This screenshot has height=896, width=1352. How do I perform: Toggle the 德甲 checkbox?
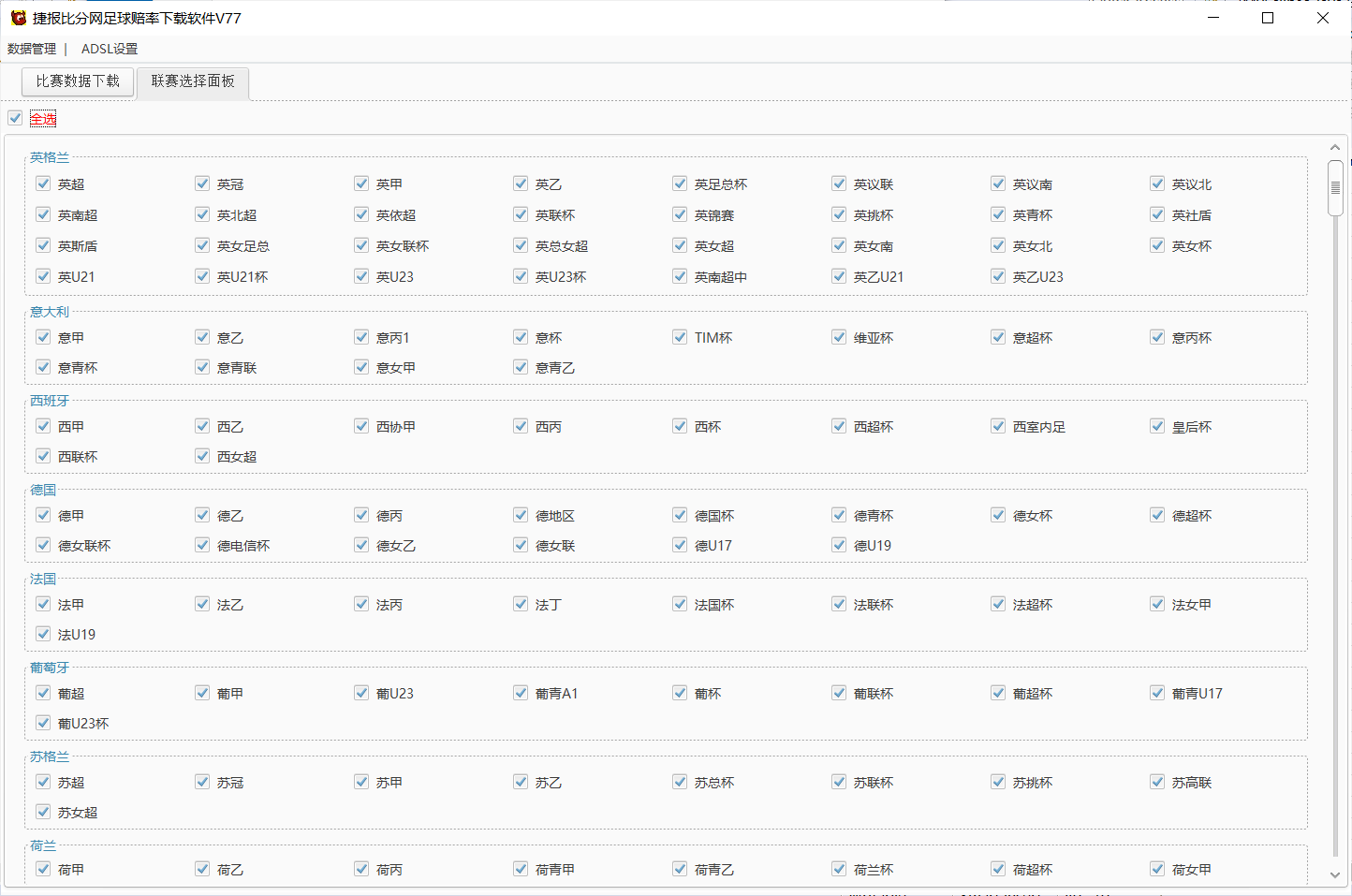[43, 515]
